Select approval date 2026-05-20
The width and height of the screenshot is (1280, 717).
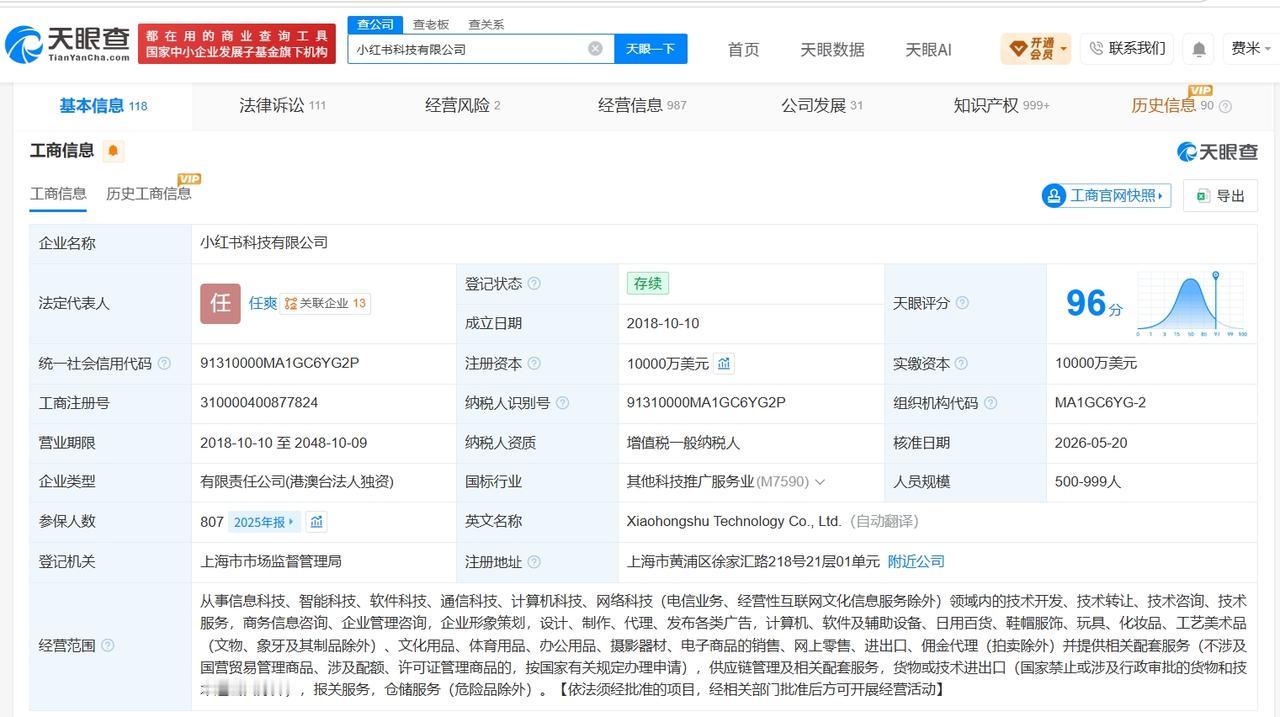[x=1091, y=443]
